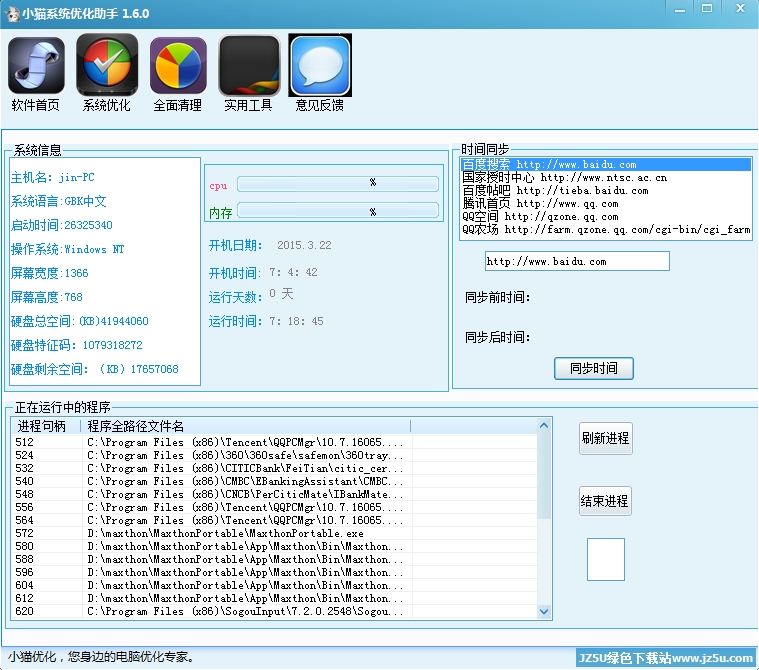This screenshot has height=670, width=759.
Task: Click the 开机日期 2015.3.22 text
Action: point(270,245)
